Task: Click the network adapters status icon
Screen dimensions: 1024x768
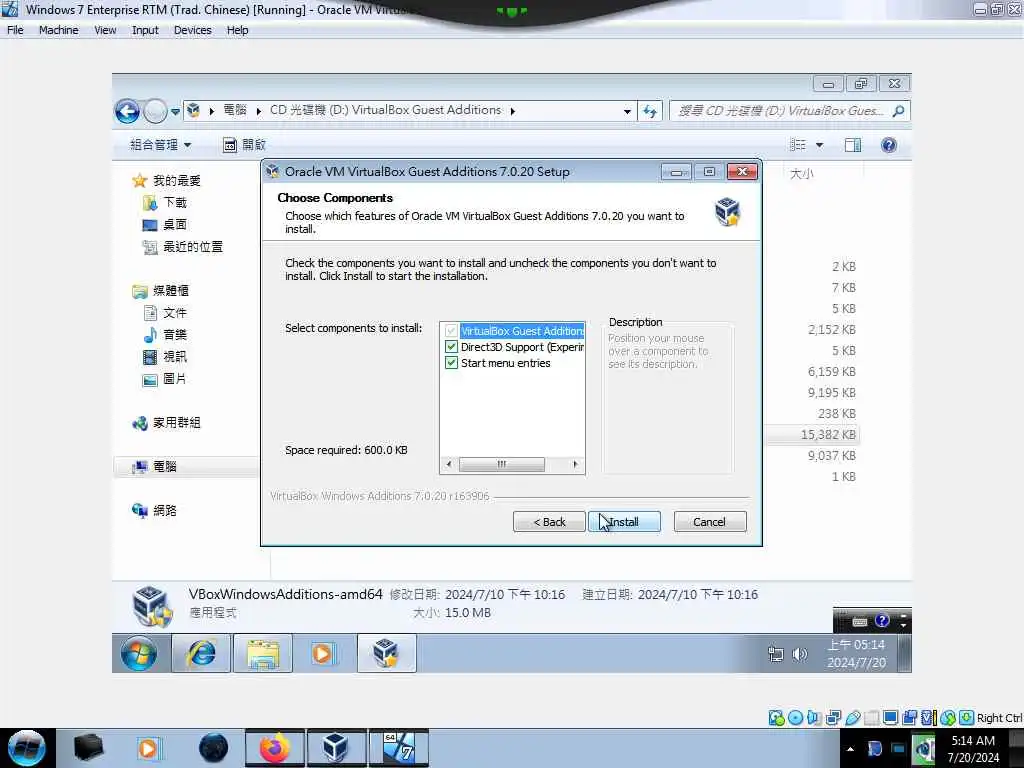Action: pos(833,718)
